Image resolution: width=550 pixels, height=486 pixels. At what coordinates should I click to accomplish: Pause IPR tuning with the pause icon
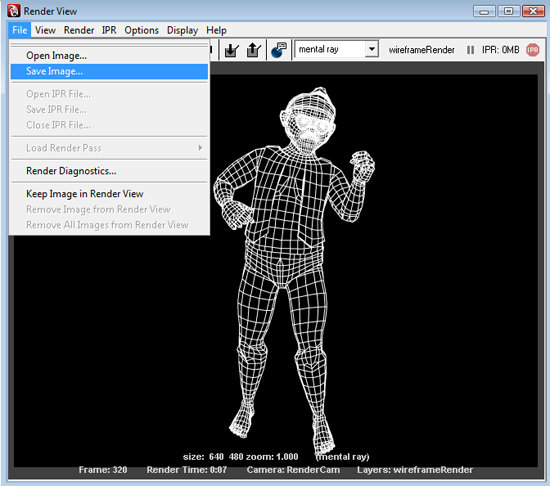(x=470, y=50)
